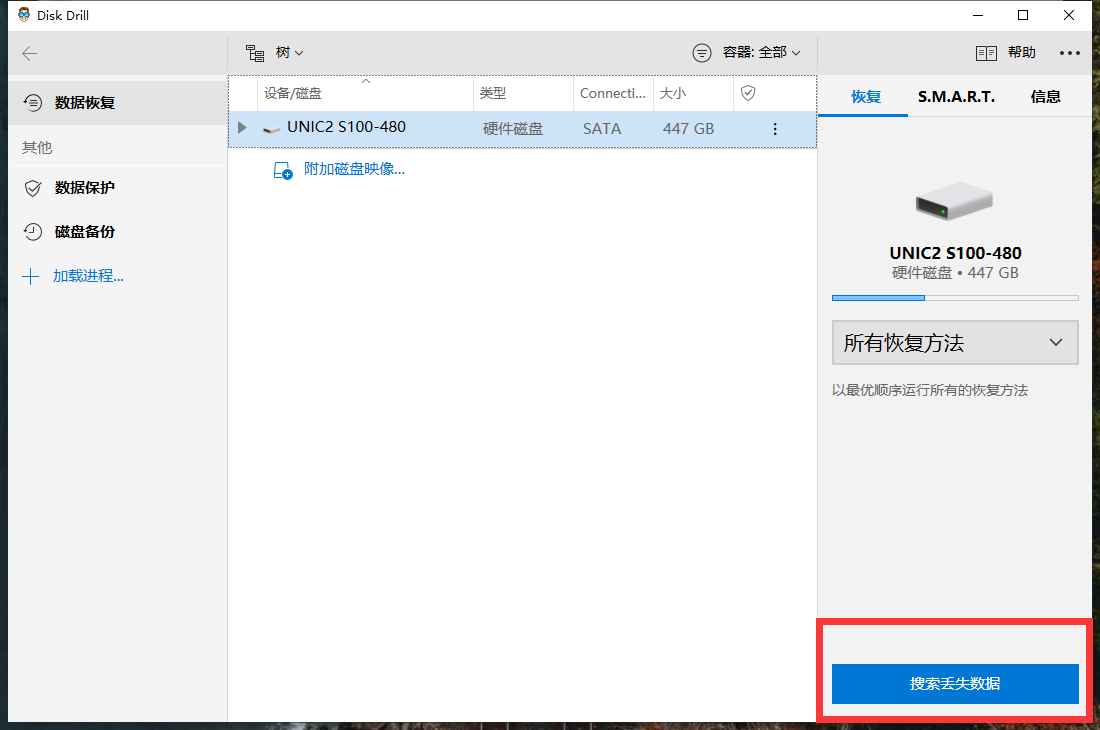Click Attach disk image link
1100x730 pixels.
[354, 169]
